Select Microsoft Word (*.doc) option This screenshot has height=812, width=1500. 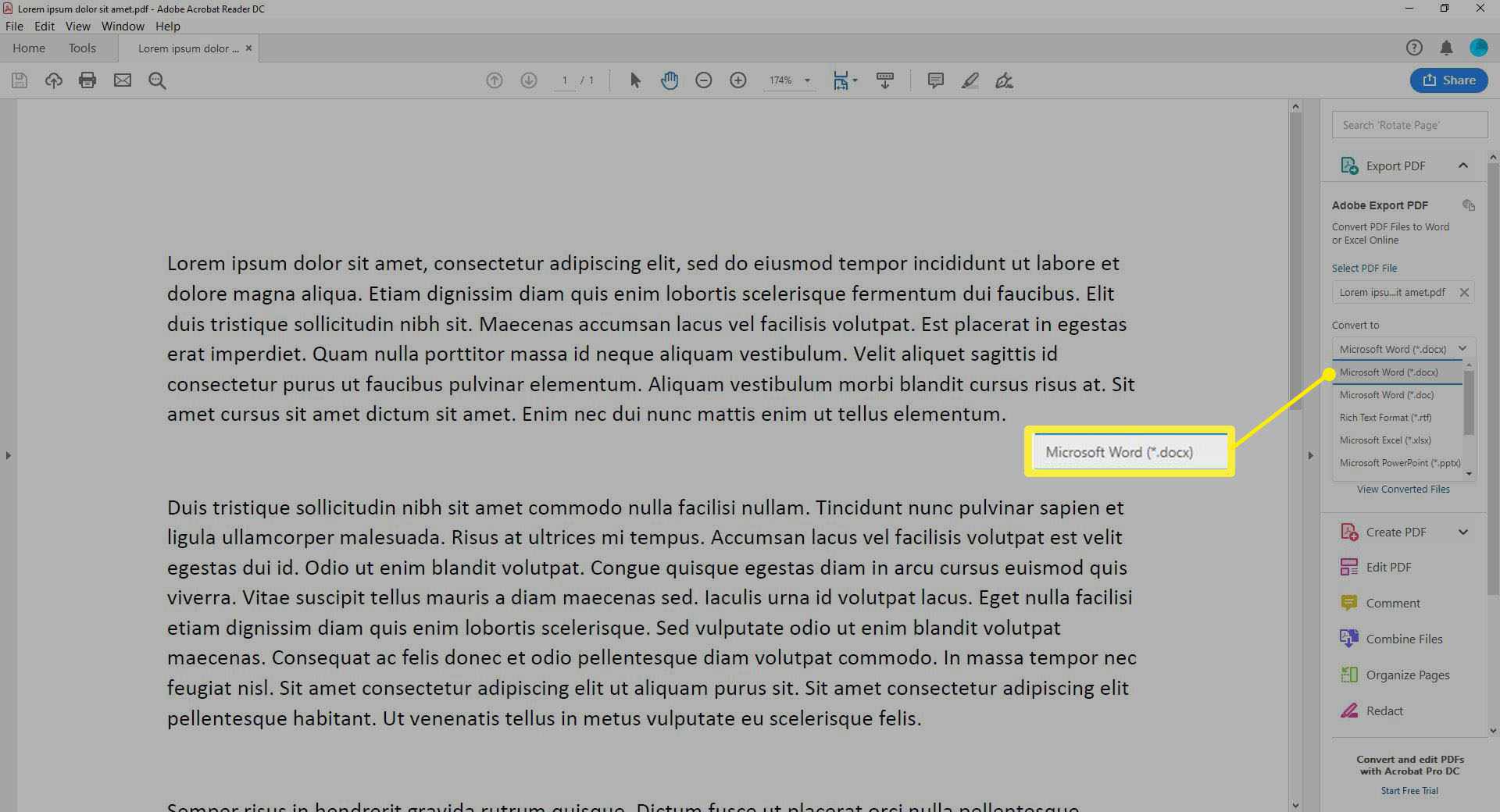pos(1398,395)
